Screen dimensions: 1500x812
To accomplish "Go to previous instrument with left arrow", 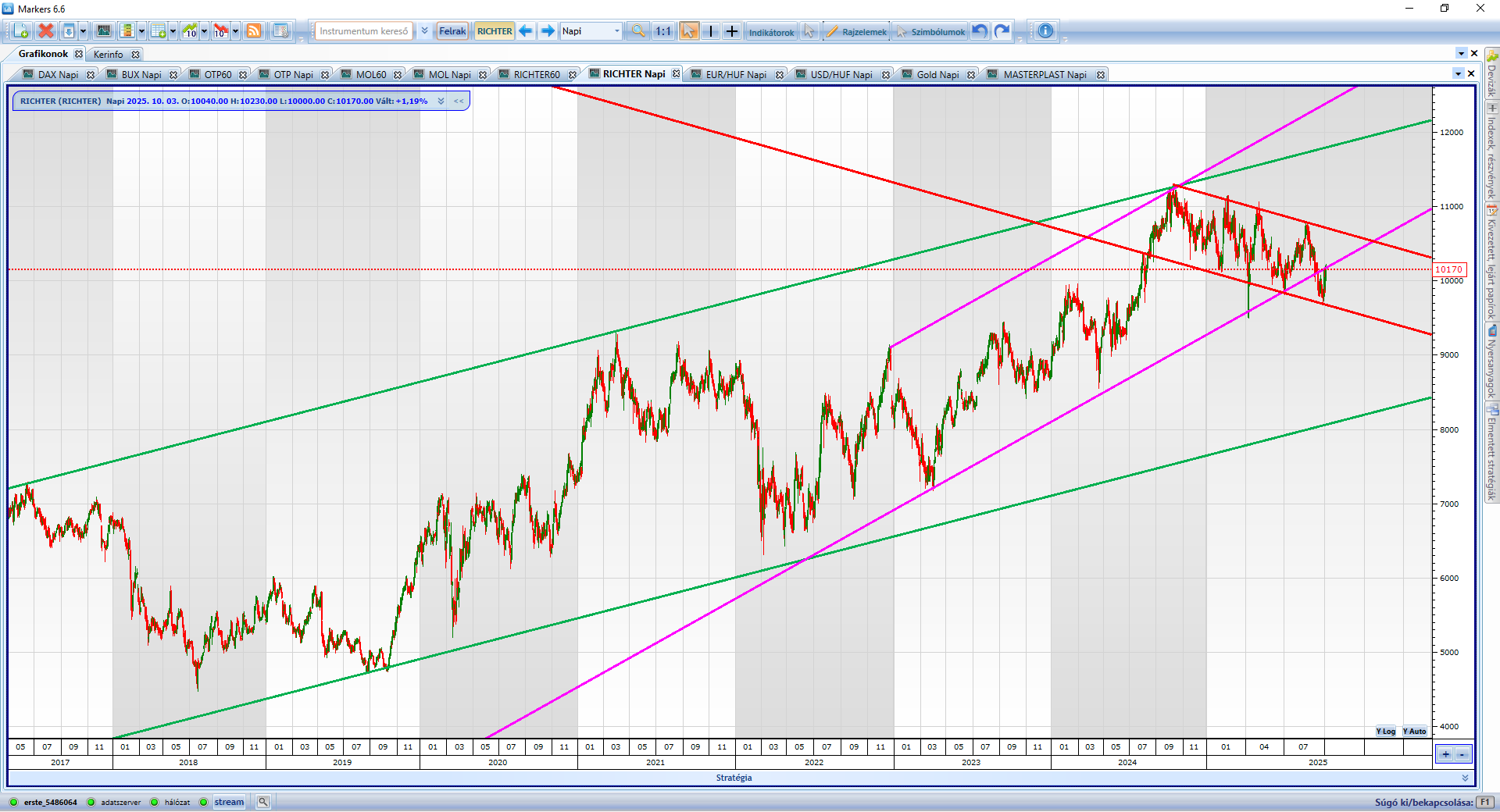I will pyautogui.click(x=526, y=31).
